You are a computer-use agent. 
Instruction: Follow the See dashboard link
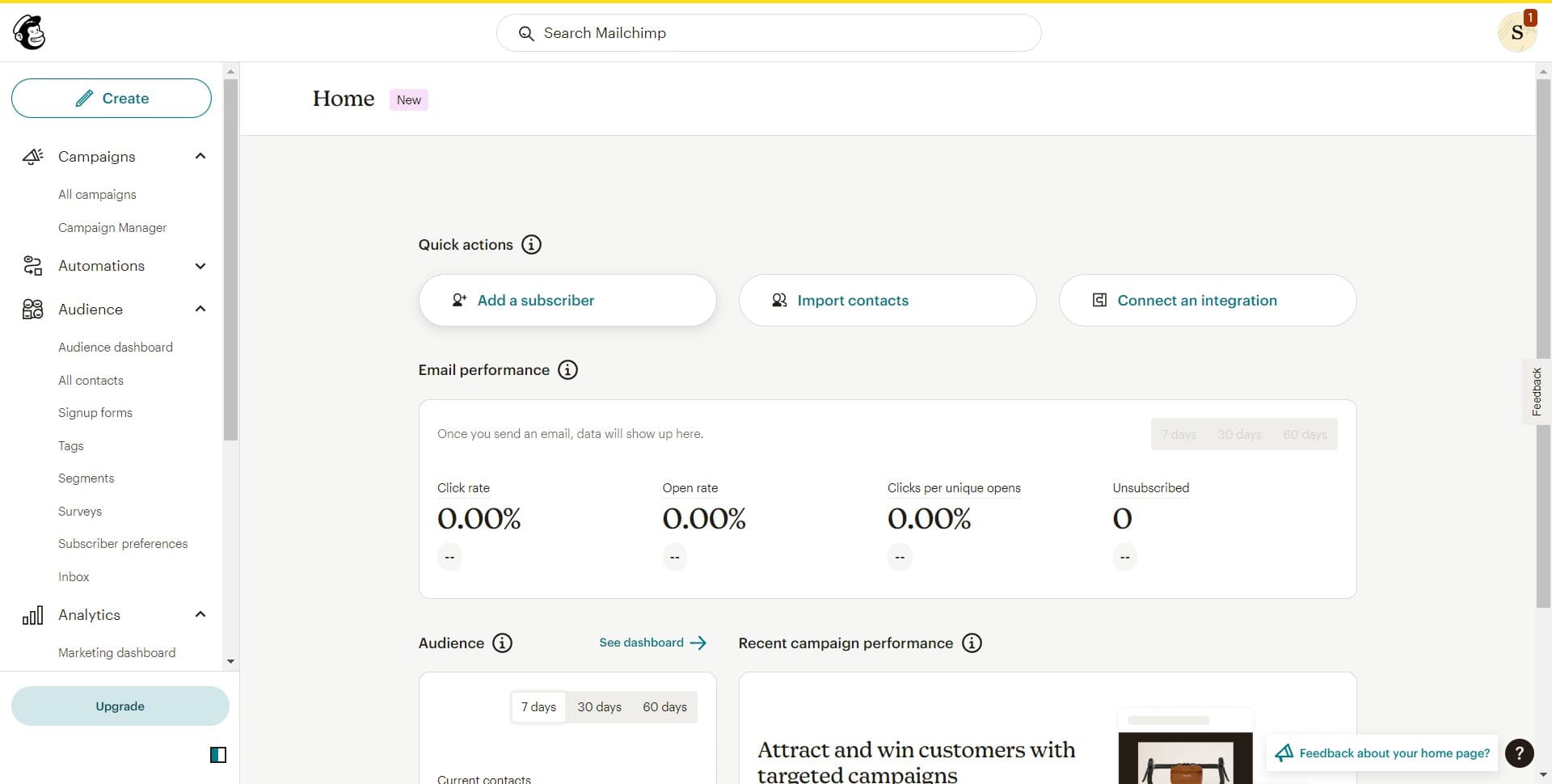652,643
